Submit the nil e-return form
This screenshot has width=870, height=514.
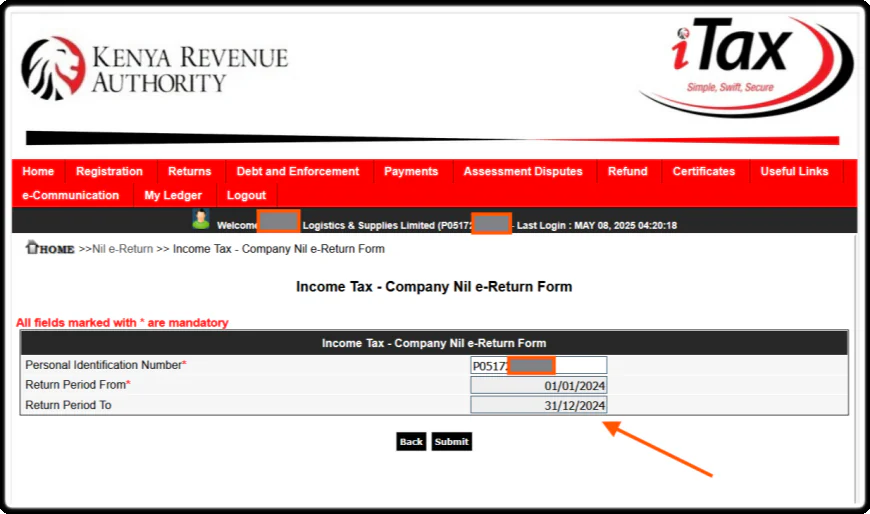452,442
